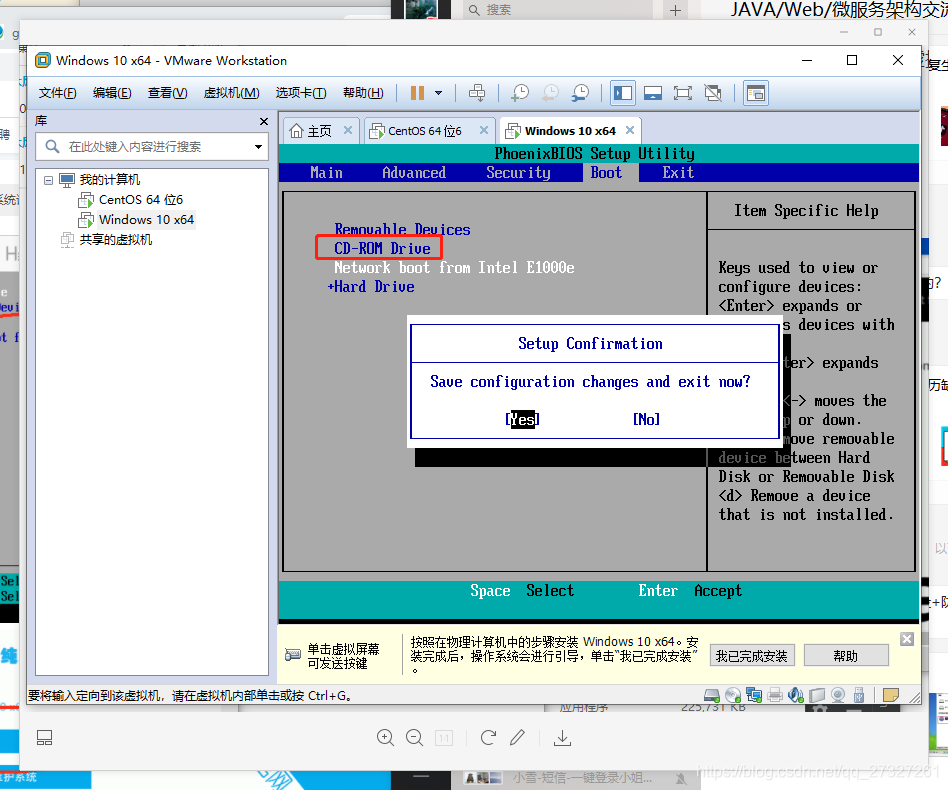Click the gray removable drive status icon
The height and width of the screenshot is (790, 948).
point(817,695)
